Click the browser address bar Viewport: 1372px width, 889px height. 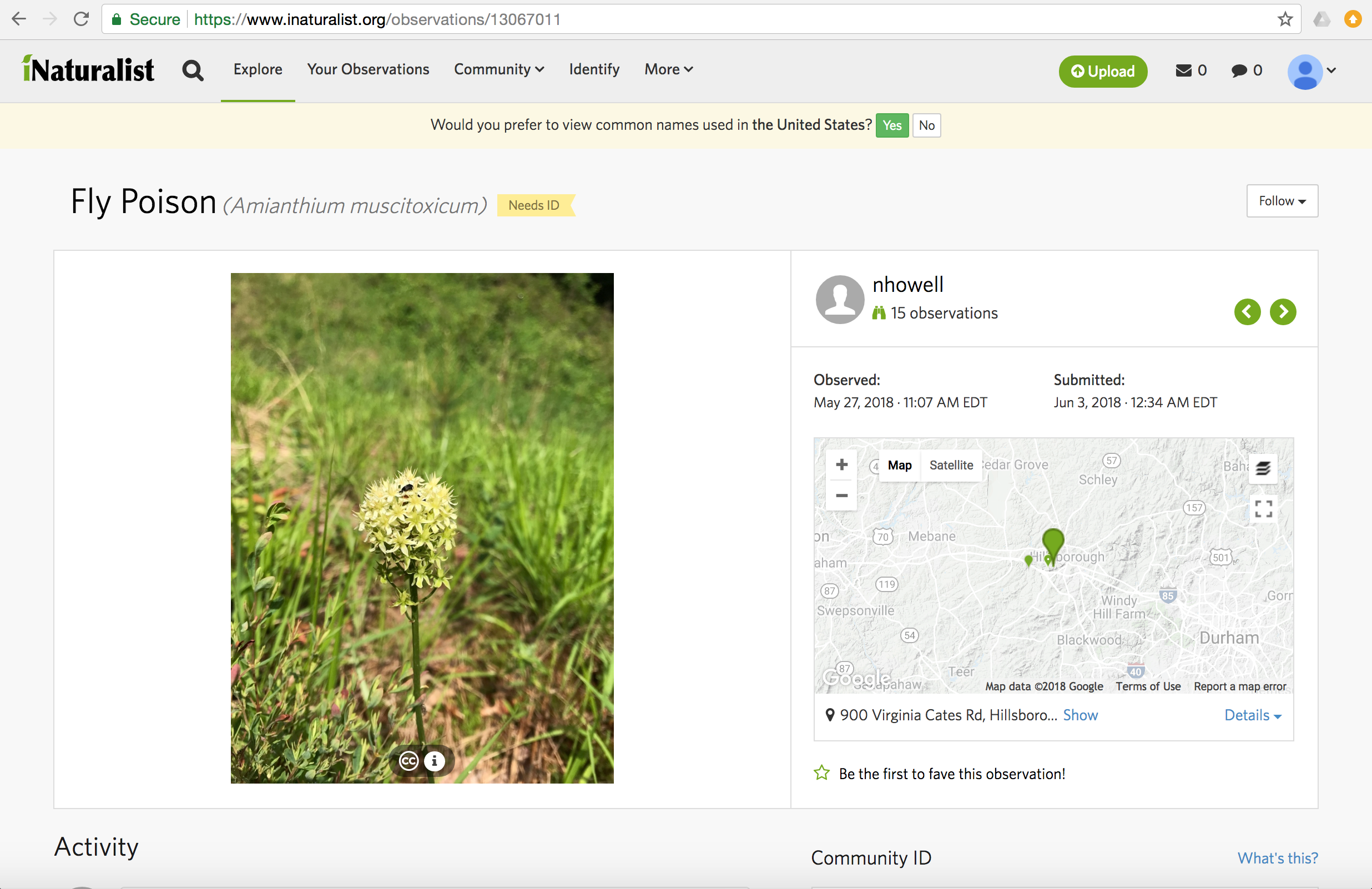click(700, 19)
